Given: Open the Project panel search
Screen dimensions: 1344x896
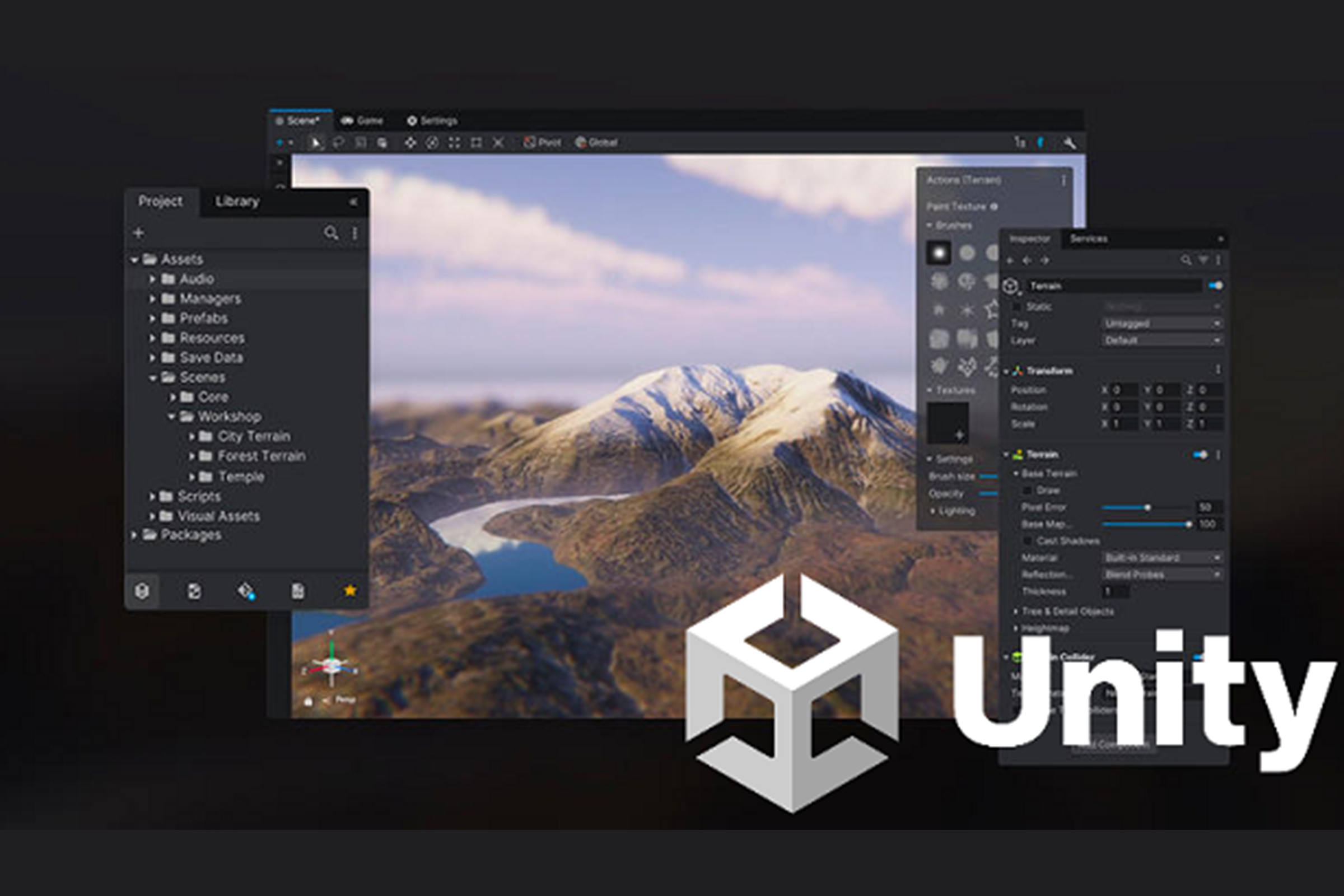Looking at the screenshot, I should 331,233.
